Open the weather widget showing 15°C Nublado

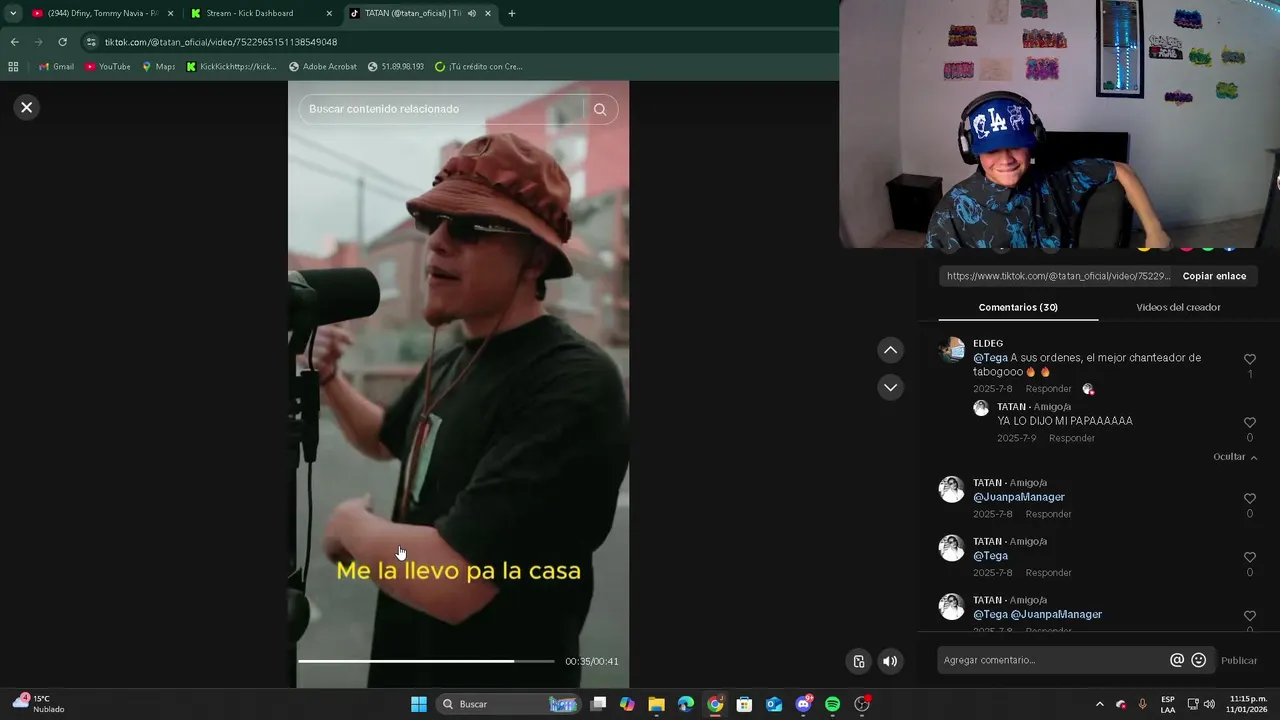click(x=38, y=704)
